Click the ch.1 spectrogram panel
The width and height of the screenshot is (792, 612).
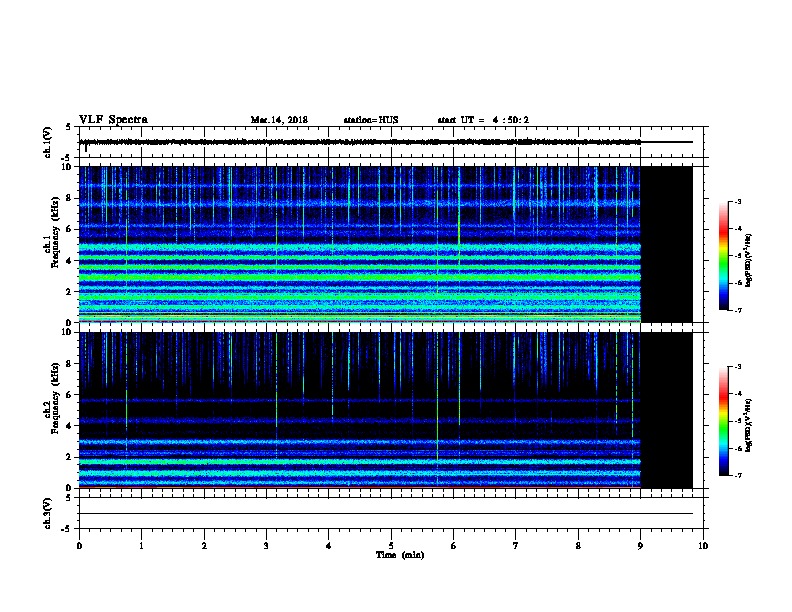pos(385,244)
